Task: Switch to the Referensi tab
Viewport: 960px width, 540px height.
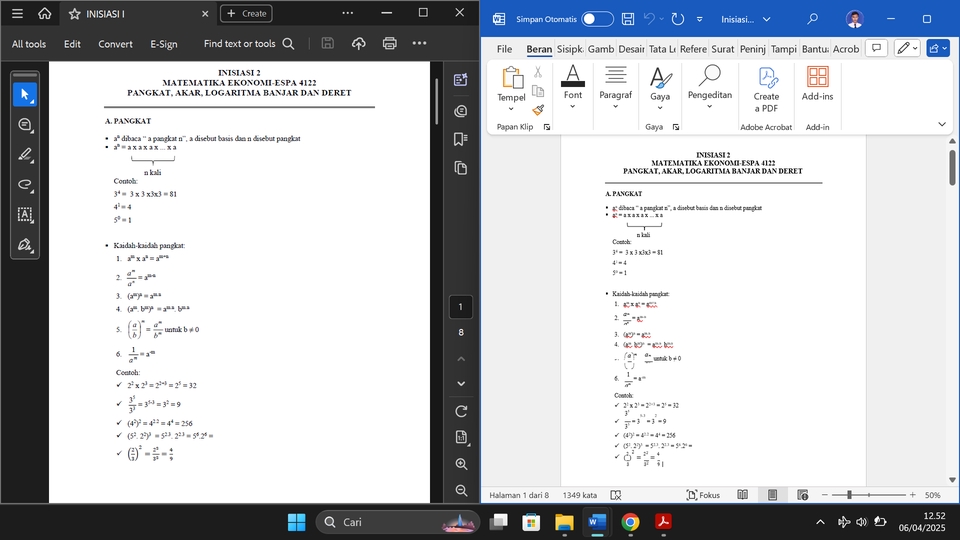Action: click(x=692, y=49)
